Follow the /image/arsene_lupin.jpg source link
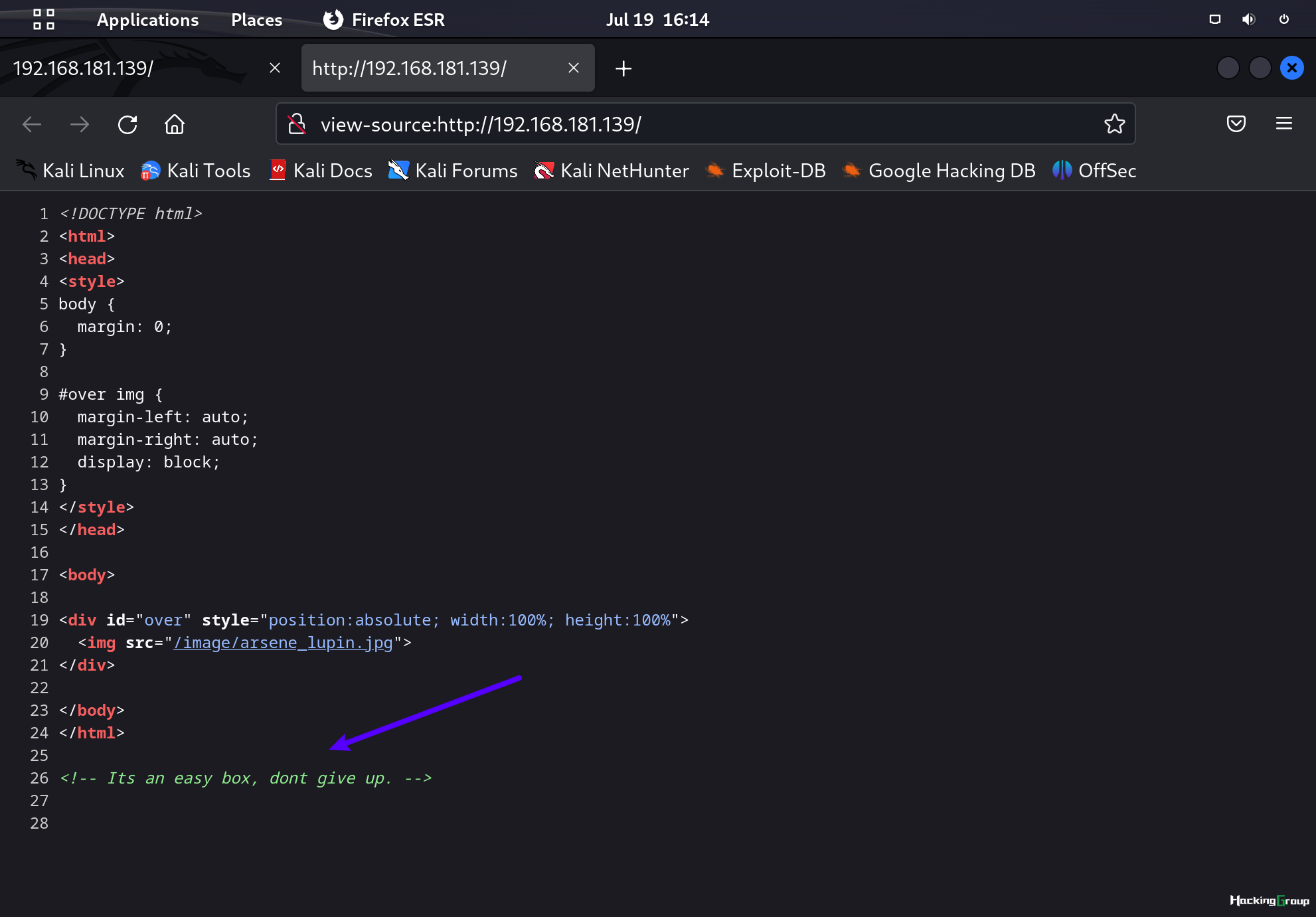This screenshot has height=917, width=1316. click(283, 643)
